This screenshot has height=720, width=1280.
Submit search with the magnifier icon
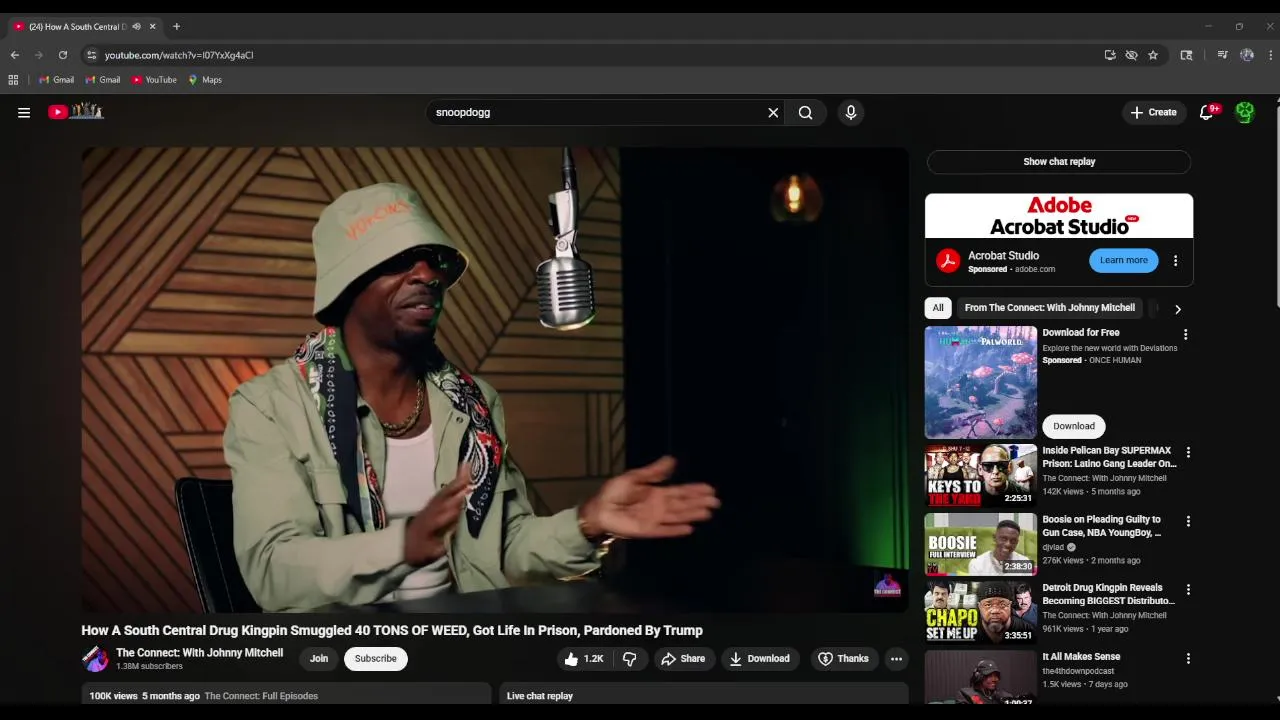coord(806,113)
